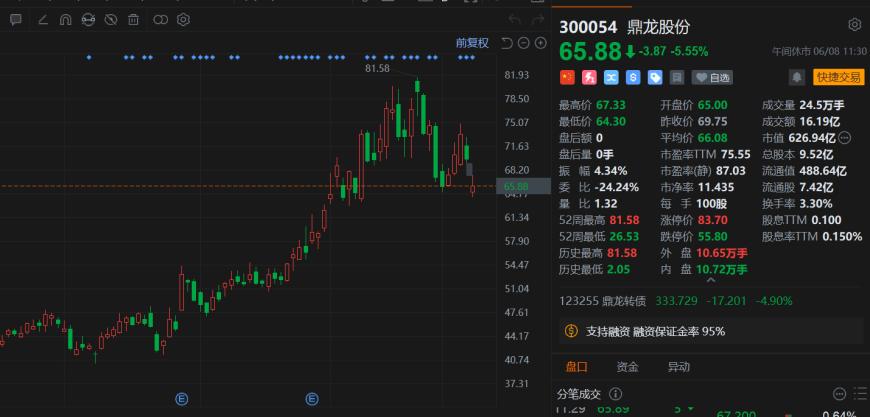The width and height of the screenshot is (870, 417).
Task: Click 市盈率TTM value 75.55
Action: coord(735,154)
